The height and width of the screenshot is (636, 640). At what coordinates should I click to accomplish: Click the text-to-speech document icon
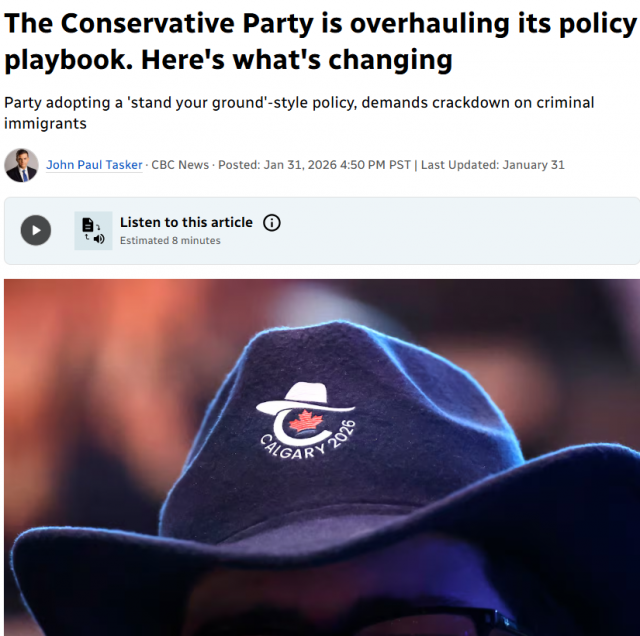point(93,231)
